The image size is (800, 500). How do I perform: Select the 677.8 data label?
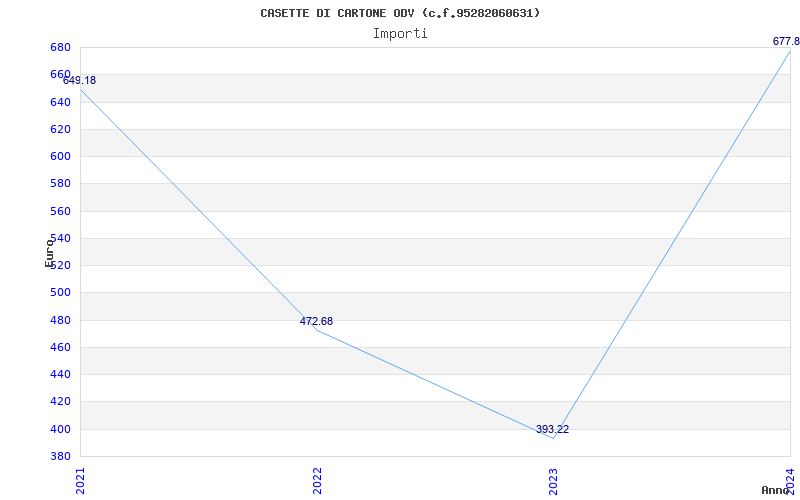pyautogui.click(x=786, y=41)
